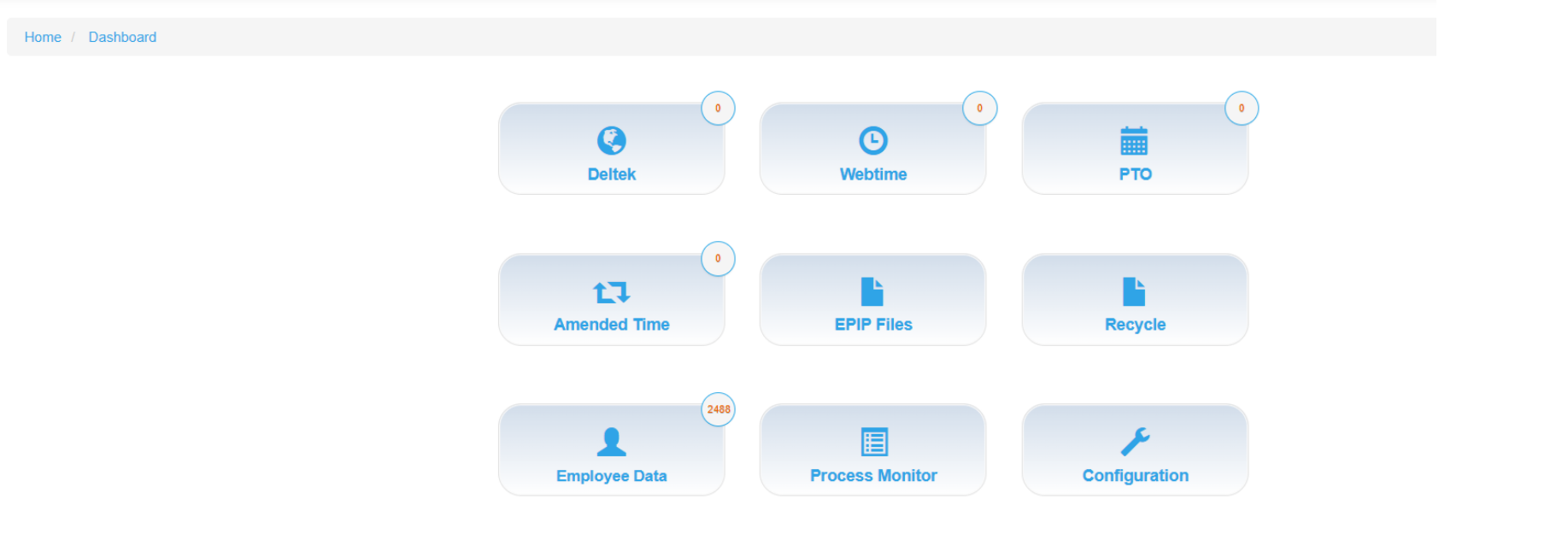This screenshot has height=546, width=1568.
Task: Select the Process Monitor text label
Action: pyautogui.click(x=873, y=476)
